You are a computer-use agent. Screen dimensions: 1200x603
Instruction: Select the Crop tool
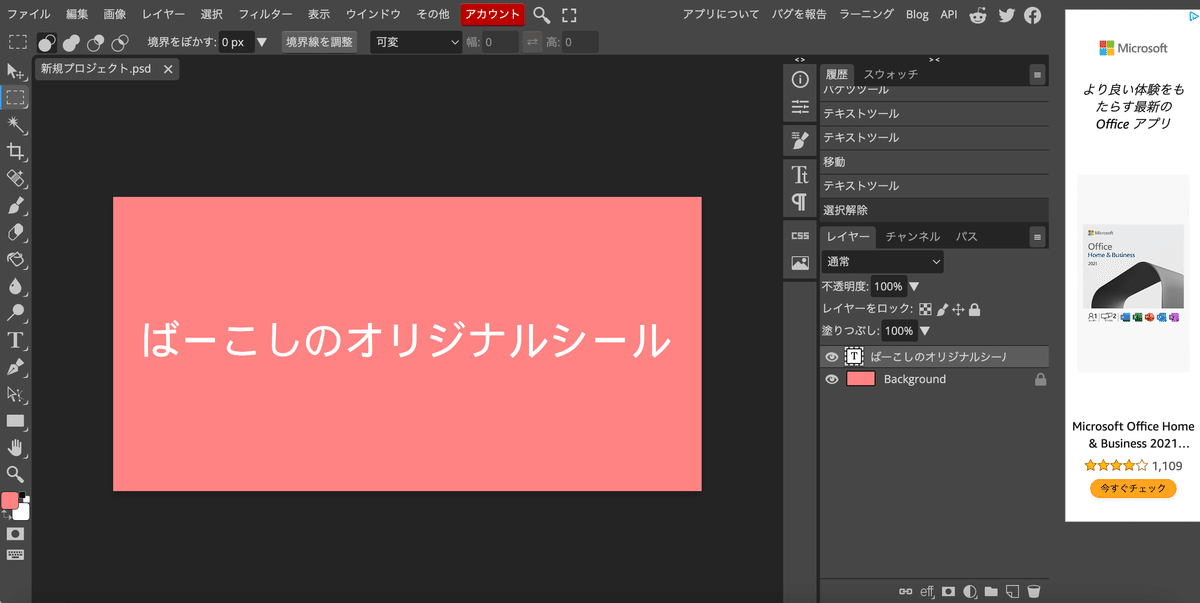tap(15, 151)
